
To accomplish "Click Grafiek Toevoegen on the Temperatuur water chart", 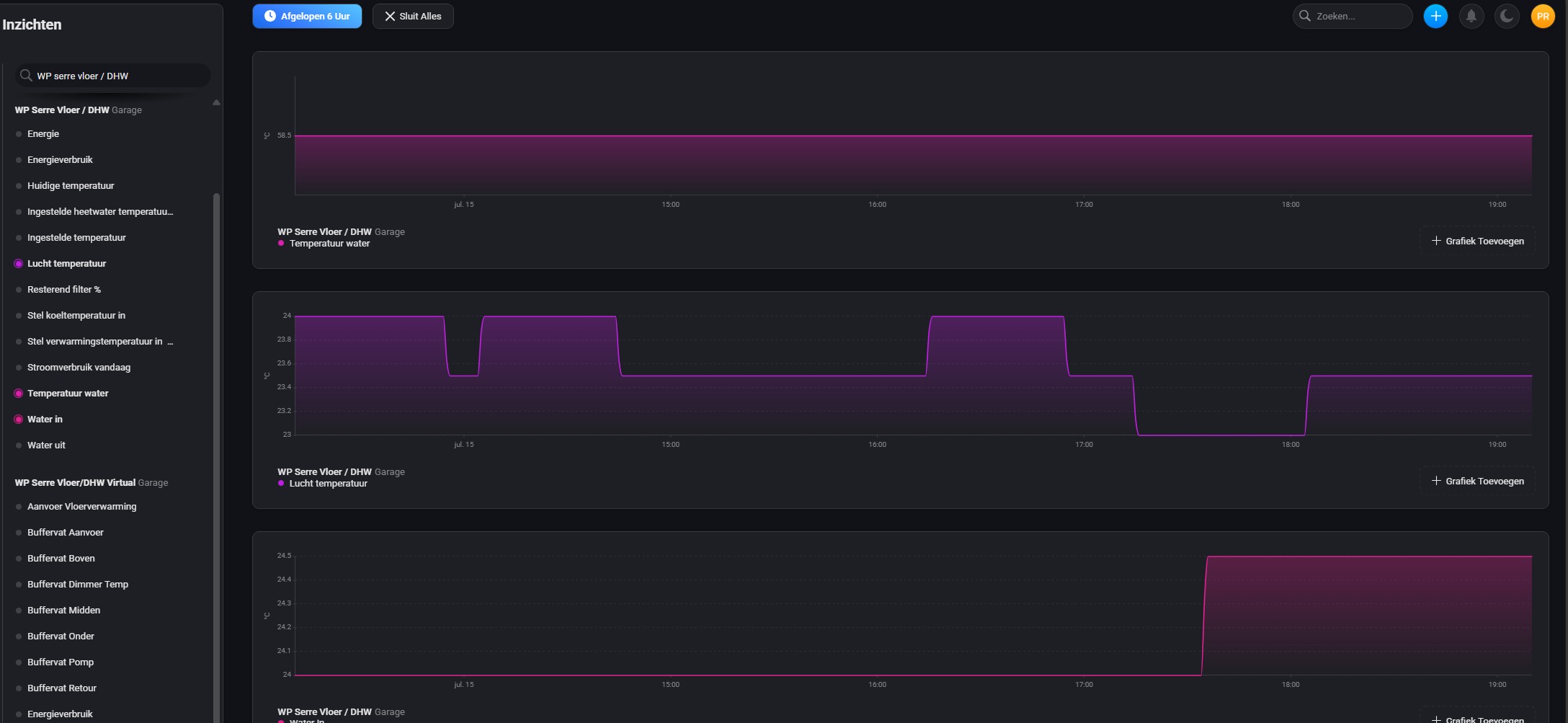I will [1478, 241].
